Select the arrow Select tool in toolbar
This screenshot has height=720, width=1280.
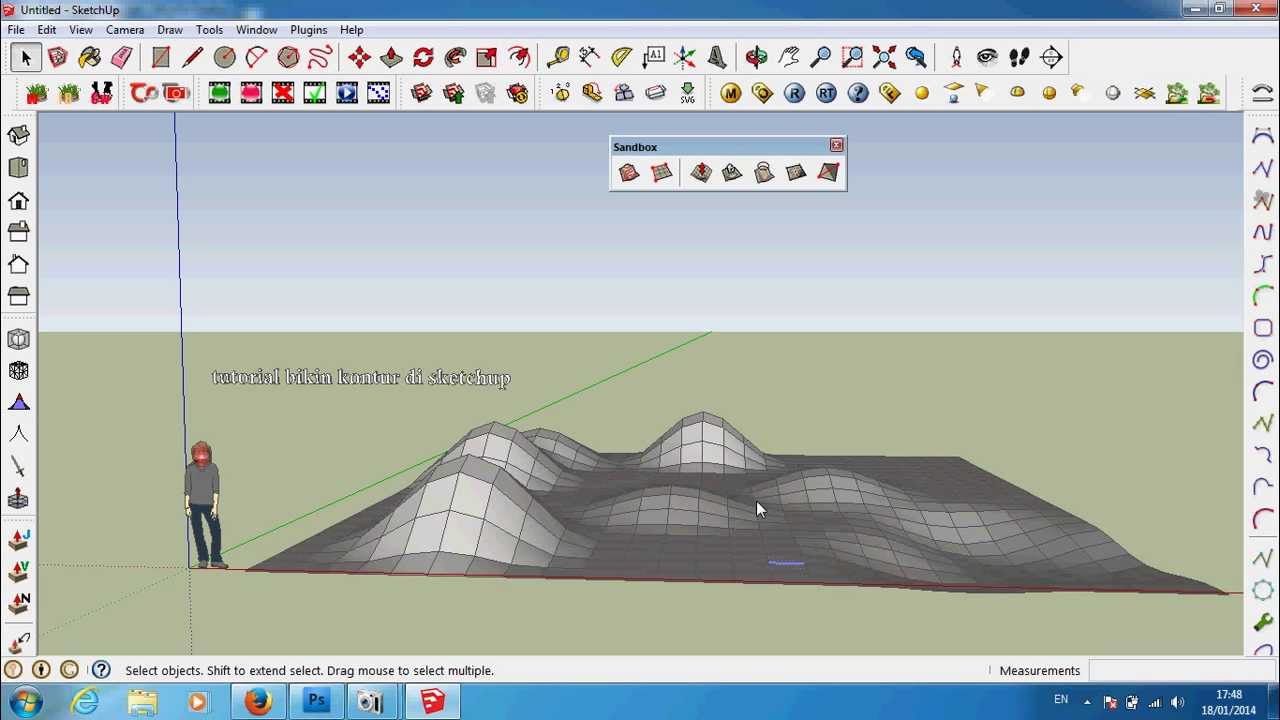click(x=26, y=58)
